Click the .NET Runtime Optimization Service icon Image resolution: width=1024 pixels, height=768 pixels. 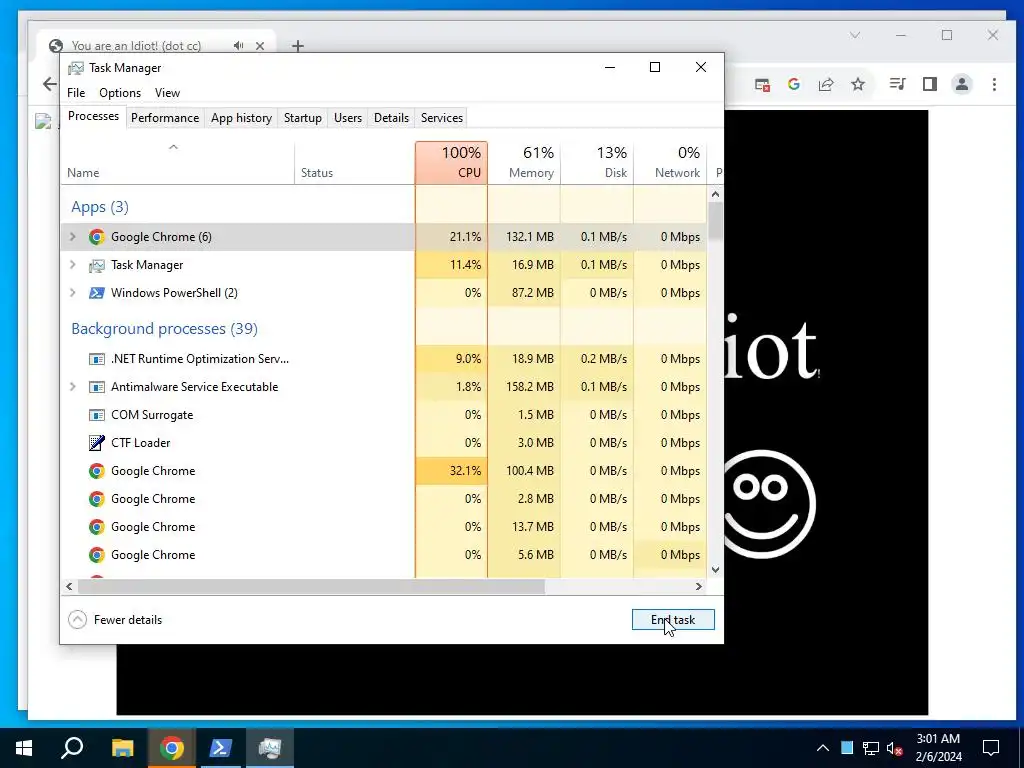(x=97, y=359)
